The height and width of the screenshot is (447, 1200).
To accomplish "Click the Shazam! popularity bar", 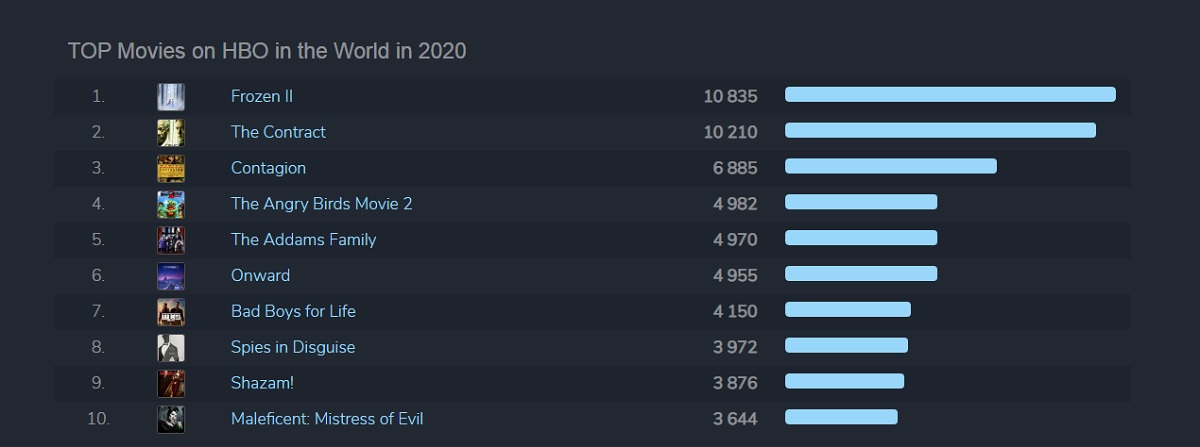I will [844, 381].
